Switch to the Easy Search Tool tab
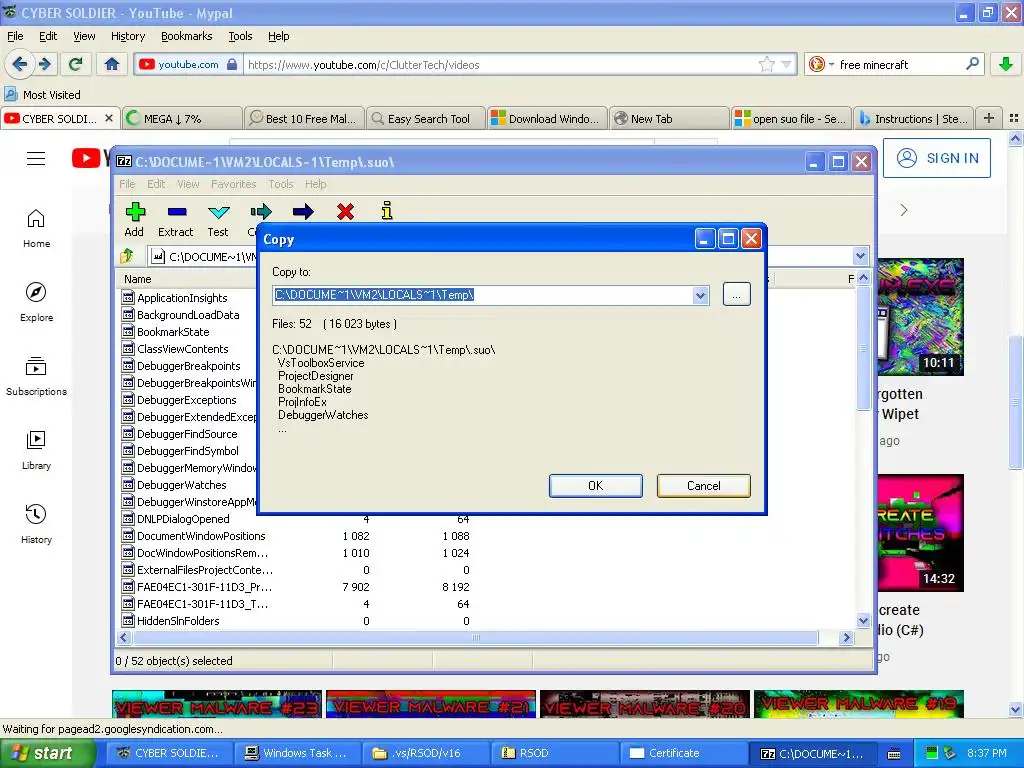The width and height of the screenshot is (1024, 768). pos(426,118)
